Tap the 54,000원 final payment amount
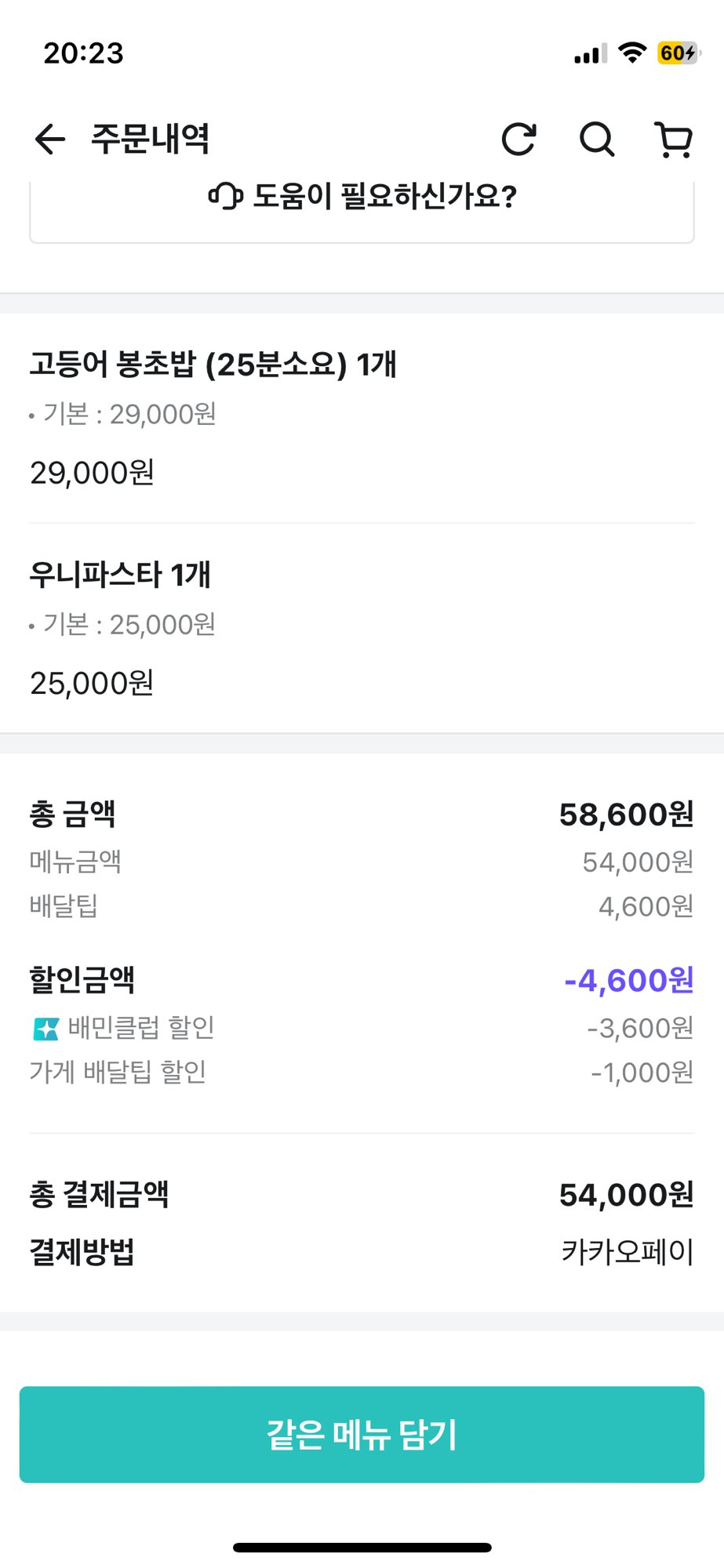 (626, 1195)
